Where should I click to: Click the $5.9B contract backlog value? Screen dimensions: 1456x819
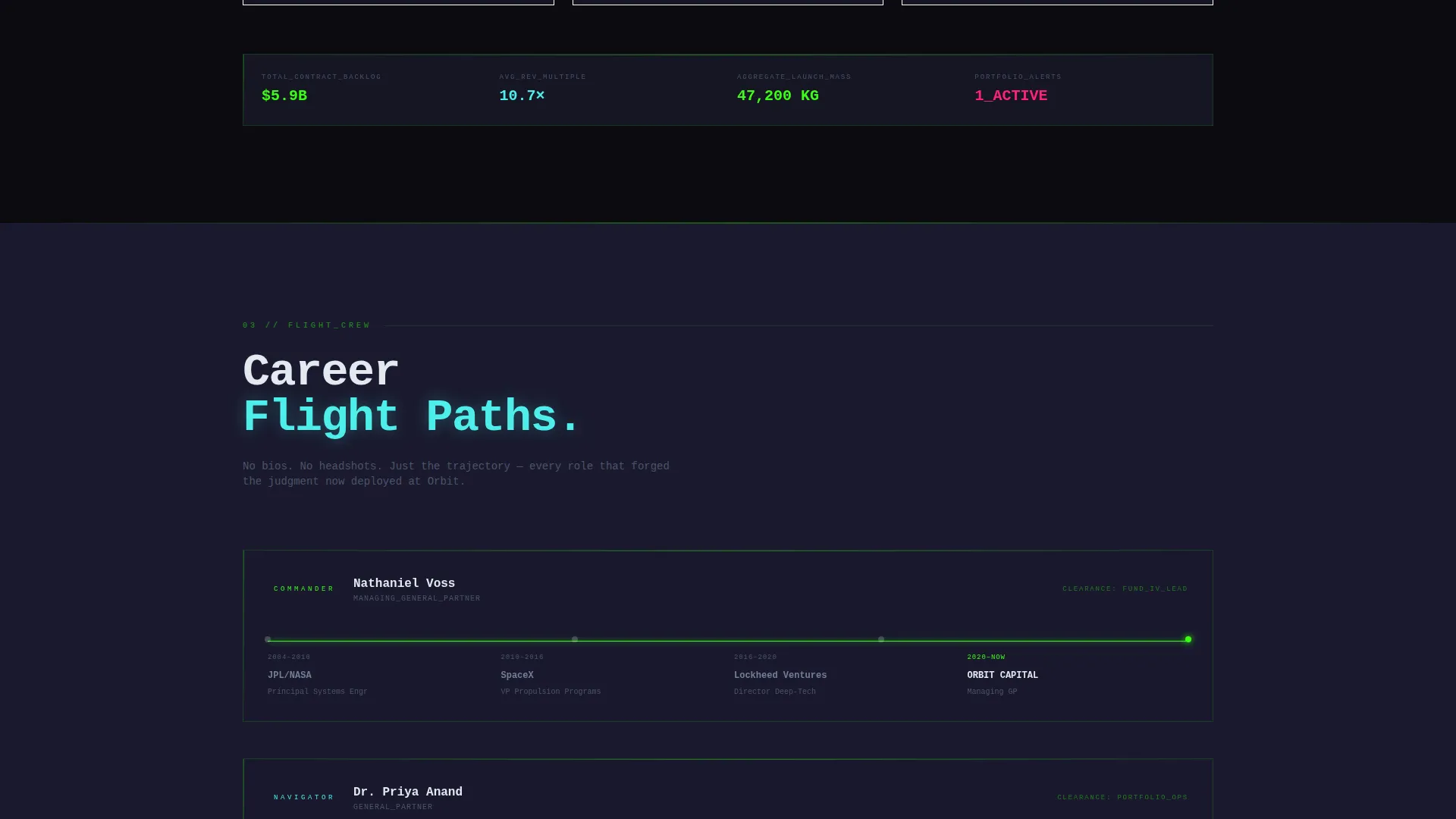(284, 96)
